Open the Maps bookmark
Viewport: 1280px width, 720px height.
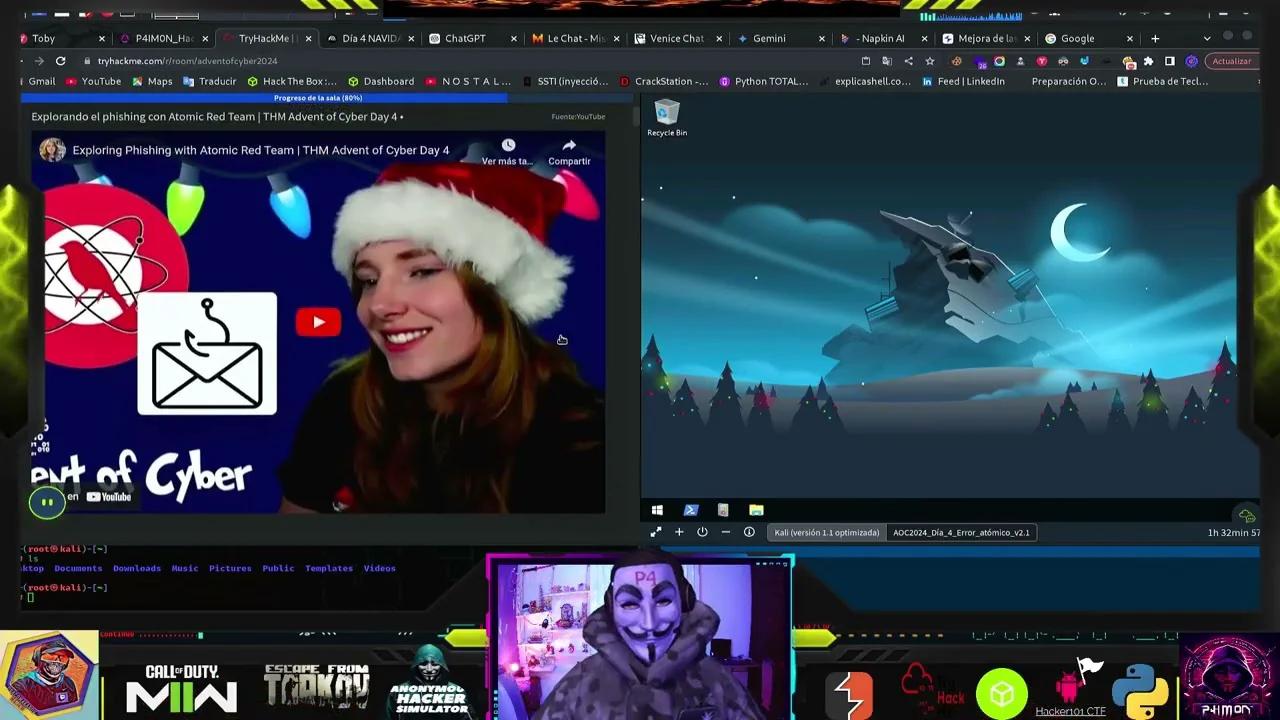(x=153, y=81)
